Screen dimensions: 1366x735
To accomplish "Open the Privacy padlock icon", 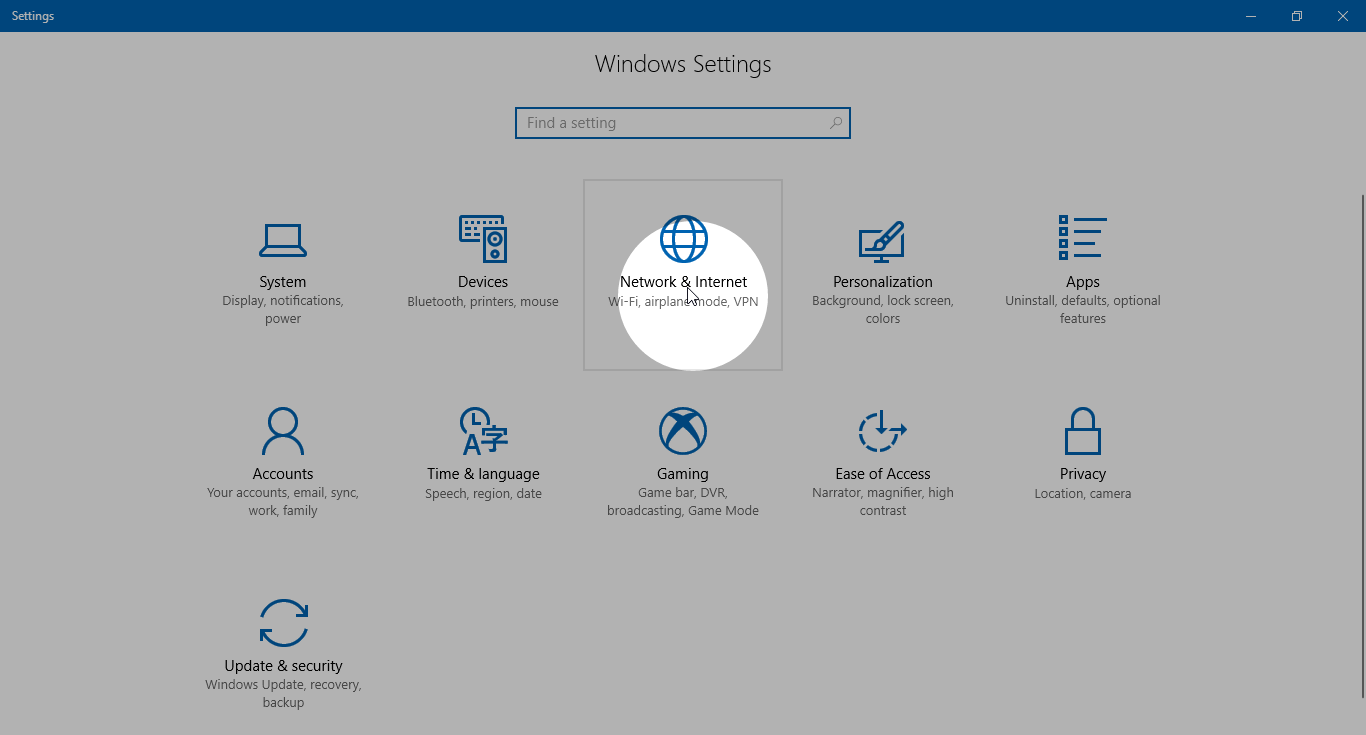I will pyautogui.click(x=1083, y=431).
